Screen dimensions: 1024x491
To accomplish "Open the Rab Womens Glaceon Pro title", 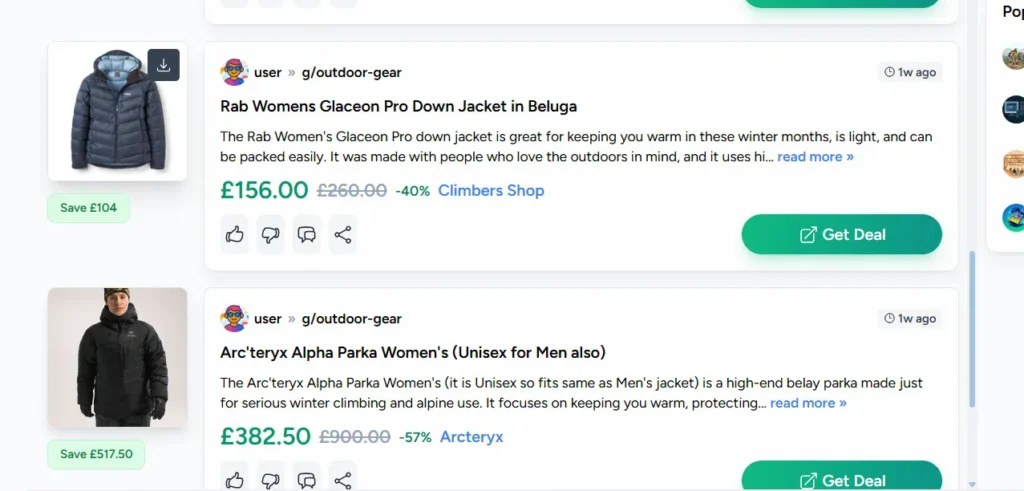I will click(x=398, y=106).
